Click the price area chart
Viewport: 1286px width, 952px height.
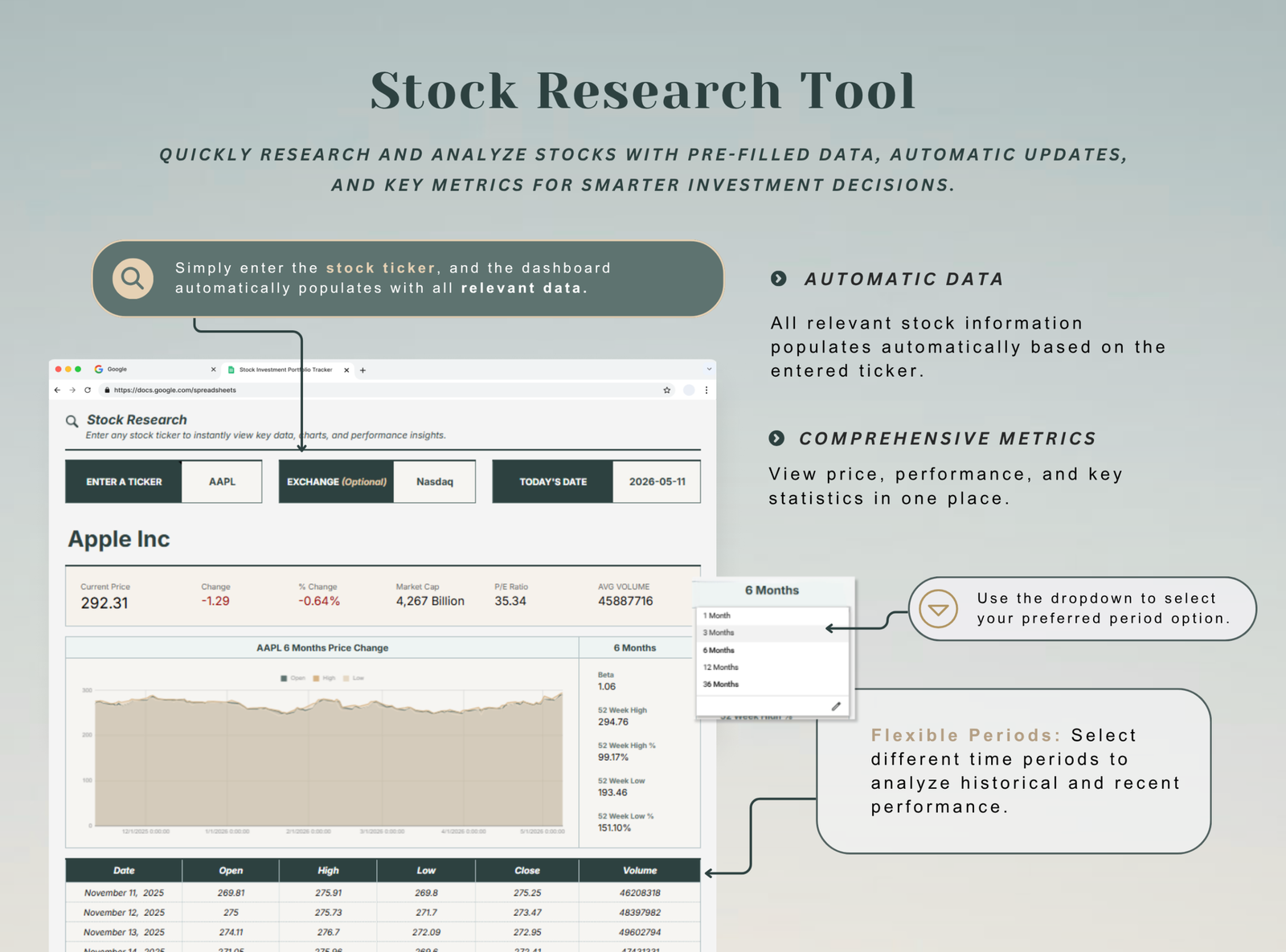(x=328, y=759)
